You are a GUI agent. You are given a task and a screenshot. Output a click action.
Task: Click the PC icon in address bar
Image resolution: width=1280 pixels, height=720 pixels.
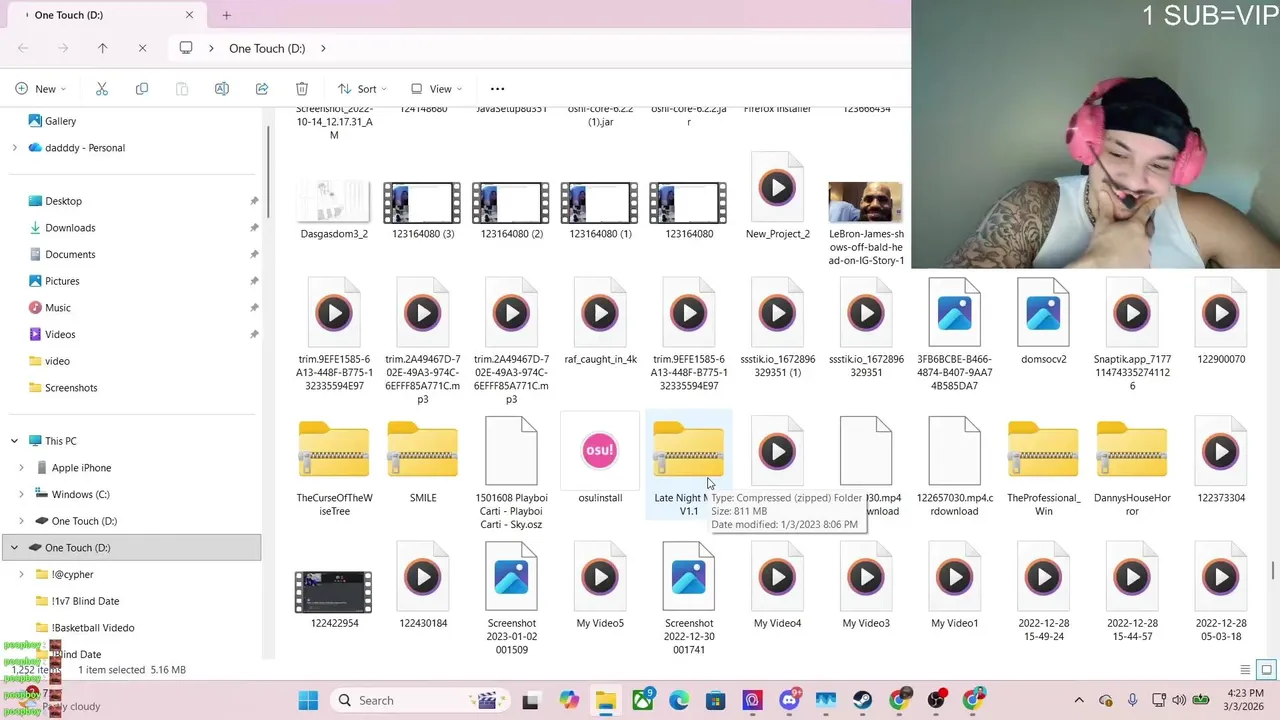[x=186, y=48]
